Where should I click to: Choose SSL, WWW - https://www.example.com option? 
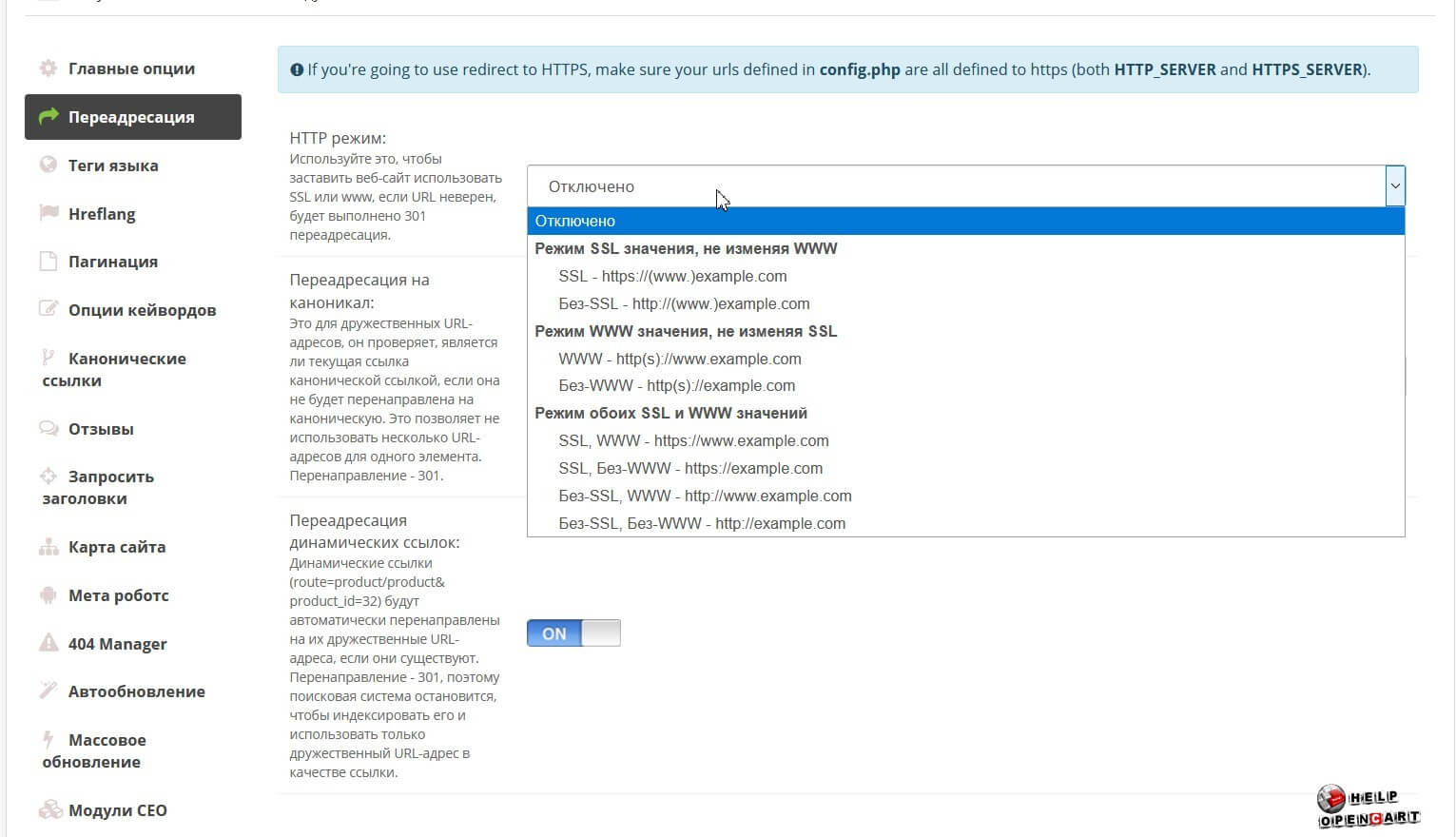[693, 441]
